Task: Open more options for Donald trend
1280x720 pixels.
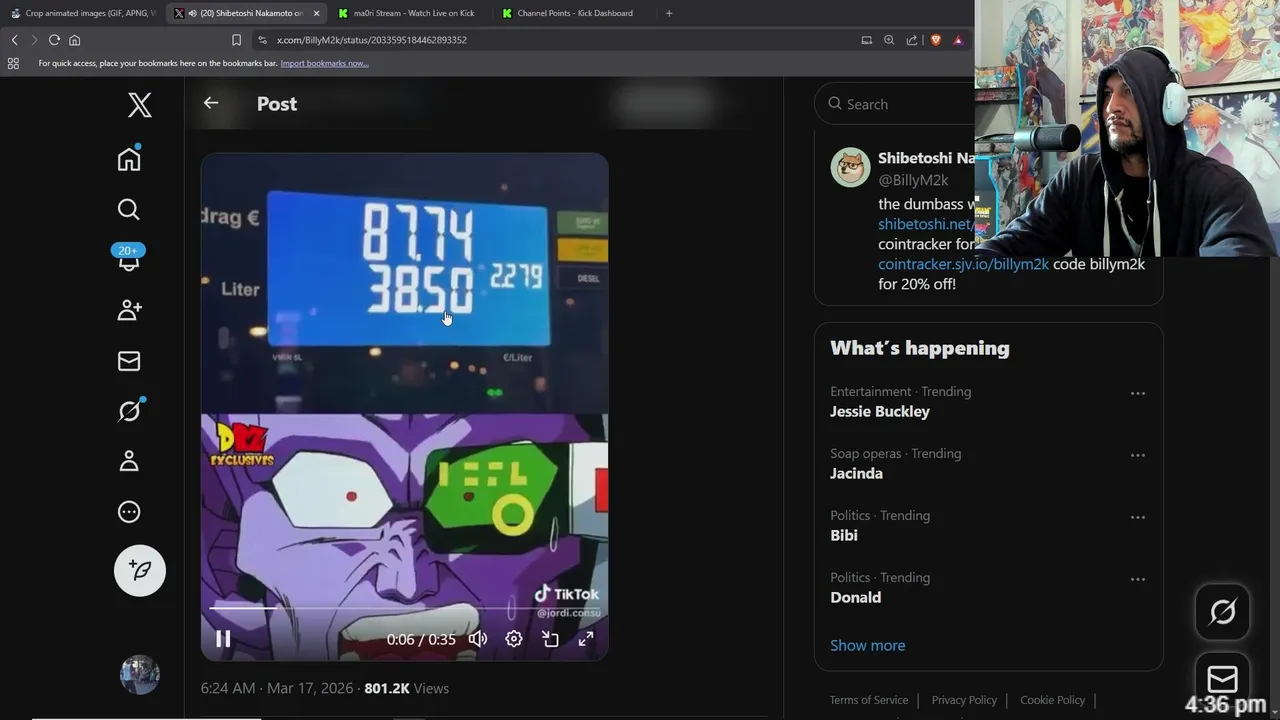Action: [x=1138, y=579]
